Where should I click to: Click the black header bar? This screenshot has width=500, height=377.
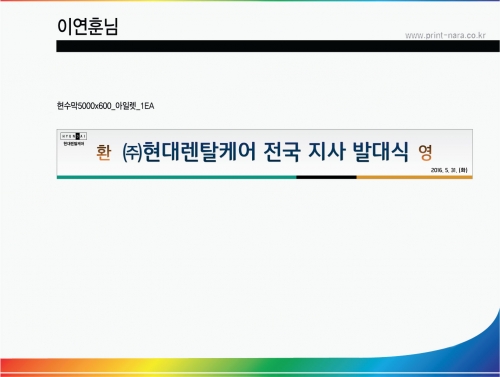point(278,46)
